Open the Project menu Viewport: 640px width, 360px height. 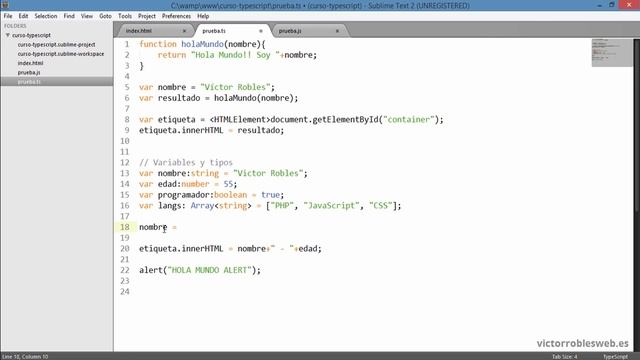(x=147, y=16)
